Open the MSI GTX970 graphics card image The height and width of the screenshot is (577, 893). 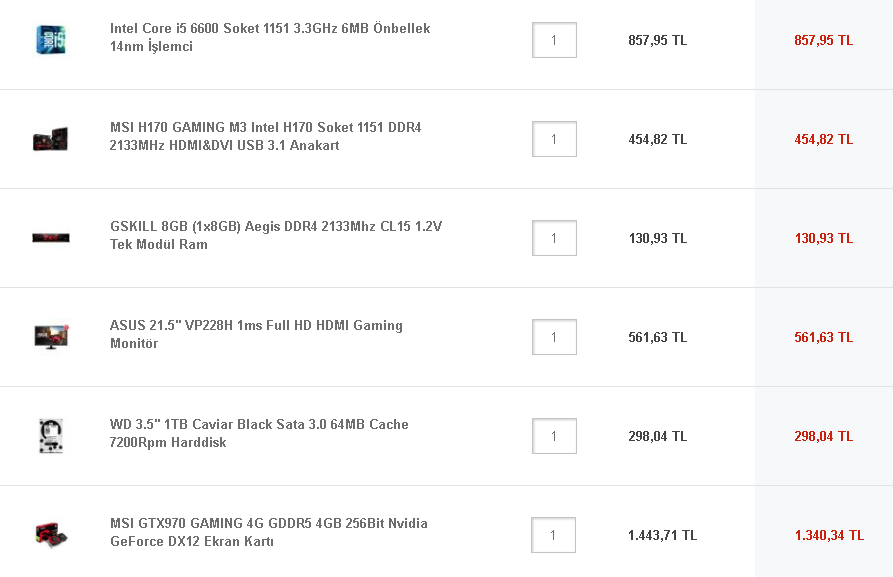pyautogui.click(x=50, y=533)
